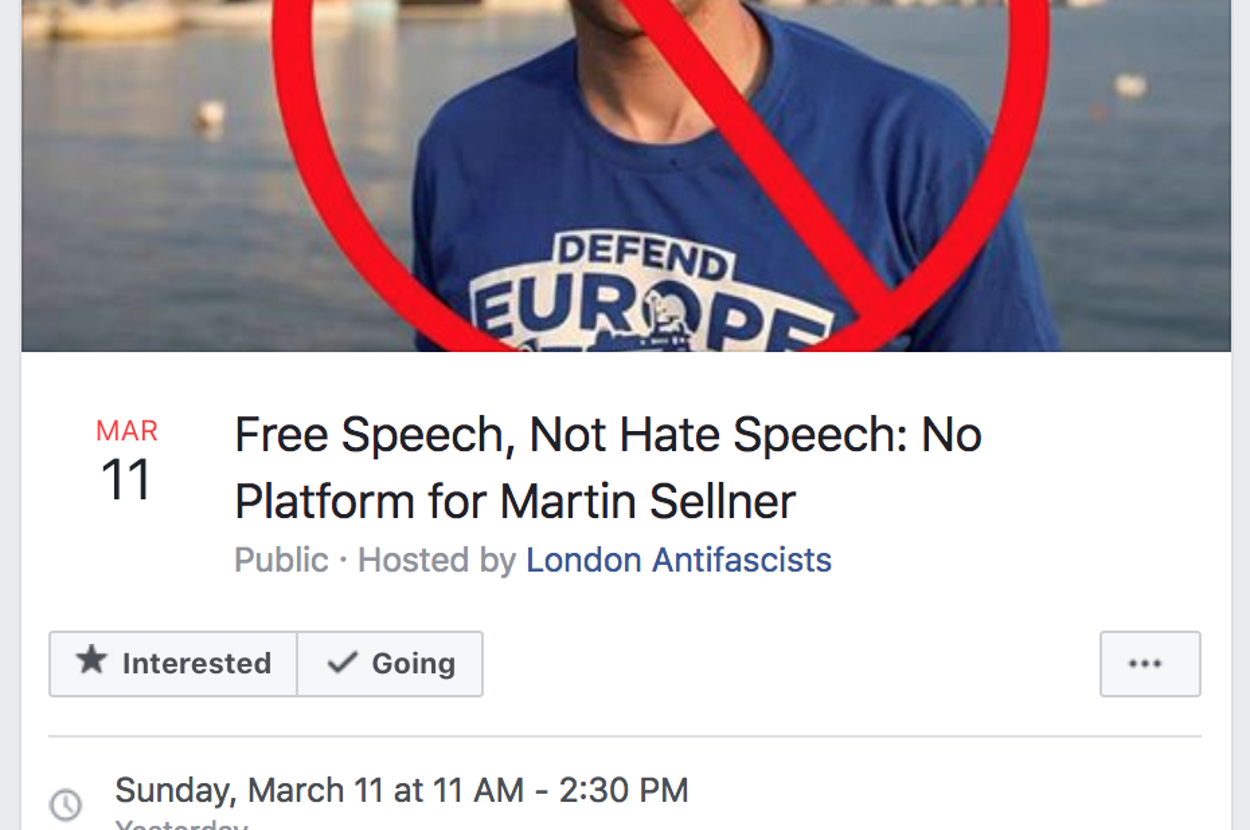Toggle Going for the Martin Sellner event
The height and width of the screenshot is (830, 1250).
[x=390, y=664]
